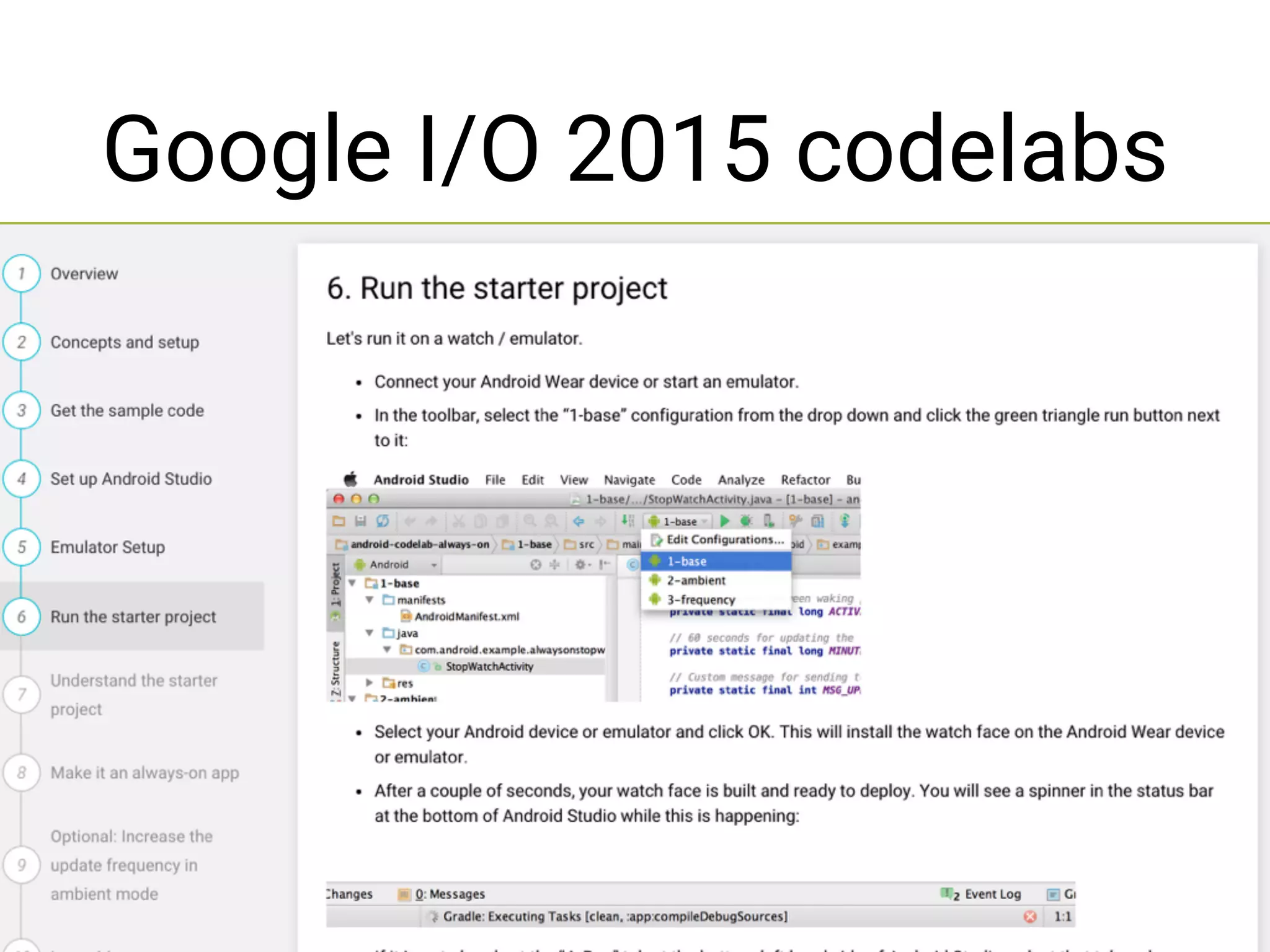Click the Debug bug icon
Viewport: 1270px width, 952px height.
(746, 521)
